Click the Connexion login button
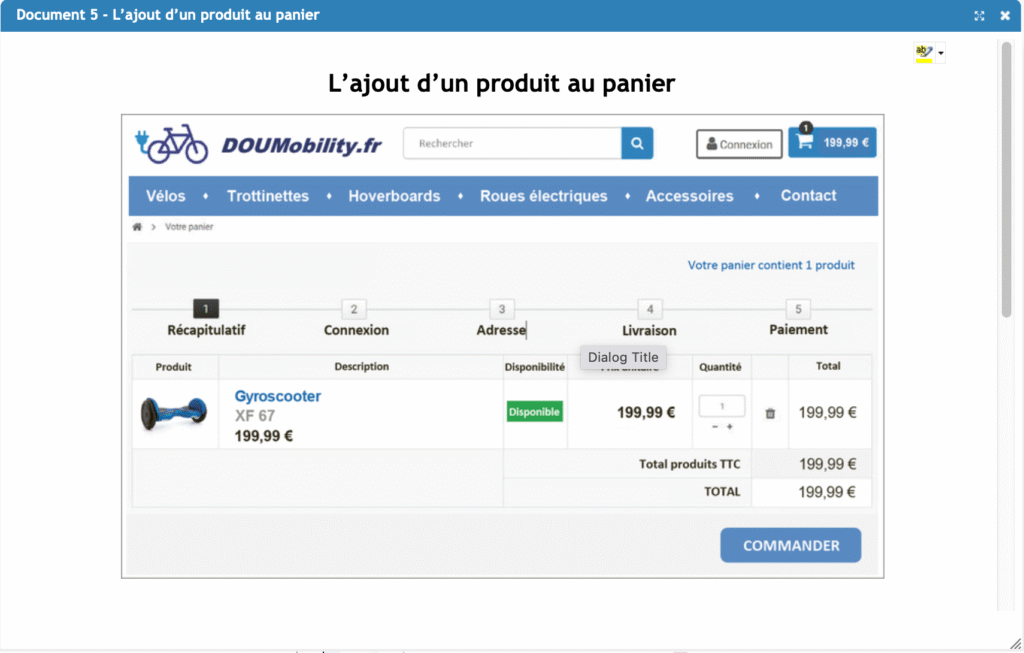1024x653 pixels. (739, 144)
